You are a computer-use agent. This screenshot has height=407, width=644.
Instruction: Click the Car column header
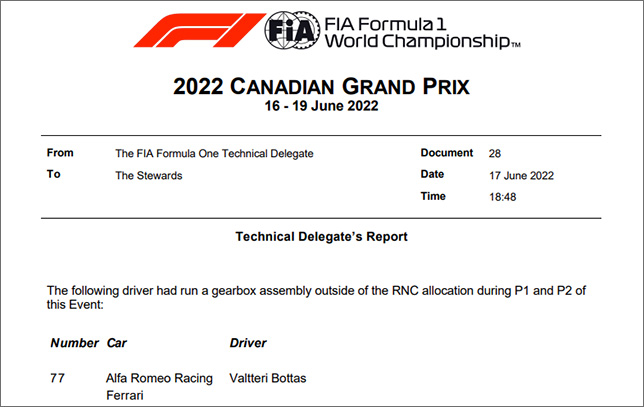[117, 343]
